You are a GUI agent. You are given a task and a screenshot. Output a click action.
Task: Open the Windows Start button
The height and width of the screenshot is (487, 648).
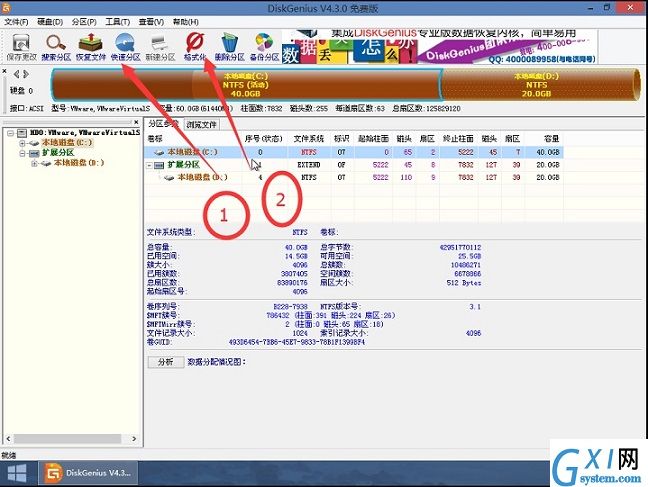click(17, 474)
